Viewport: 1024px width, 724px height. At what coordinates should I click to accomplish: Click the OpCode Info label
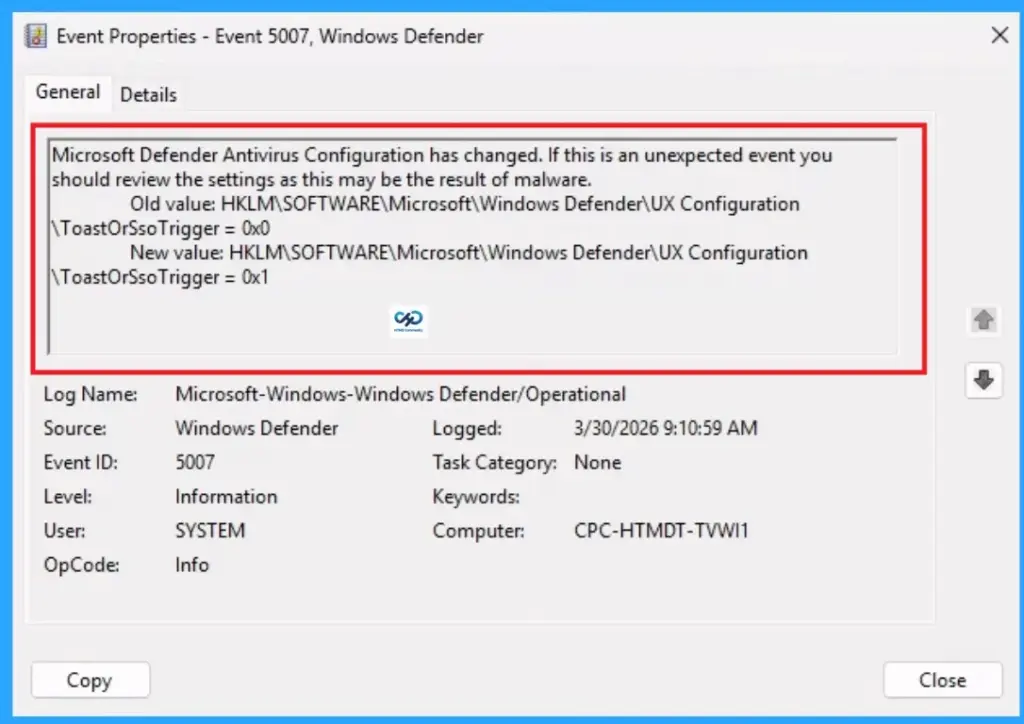(x=190, y=565)
